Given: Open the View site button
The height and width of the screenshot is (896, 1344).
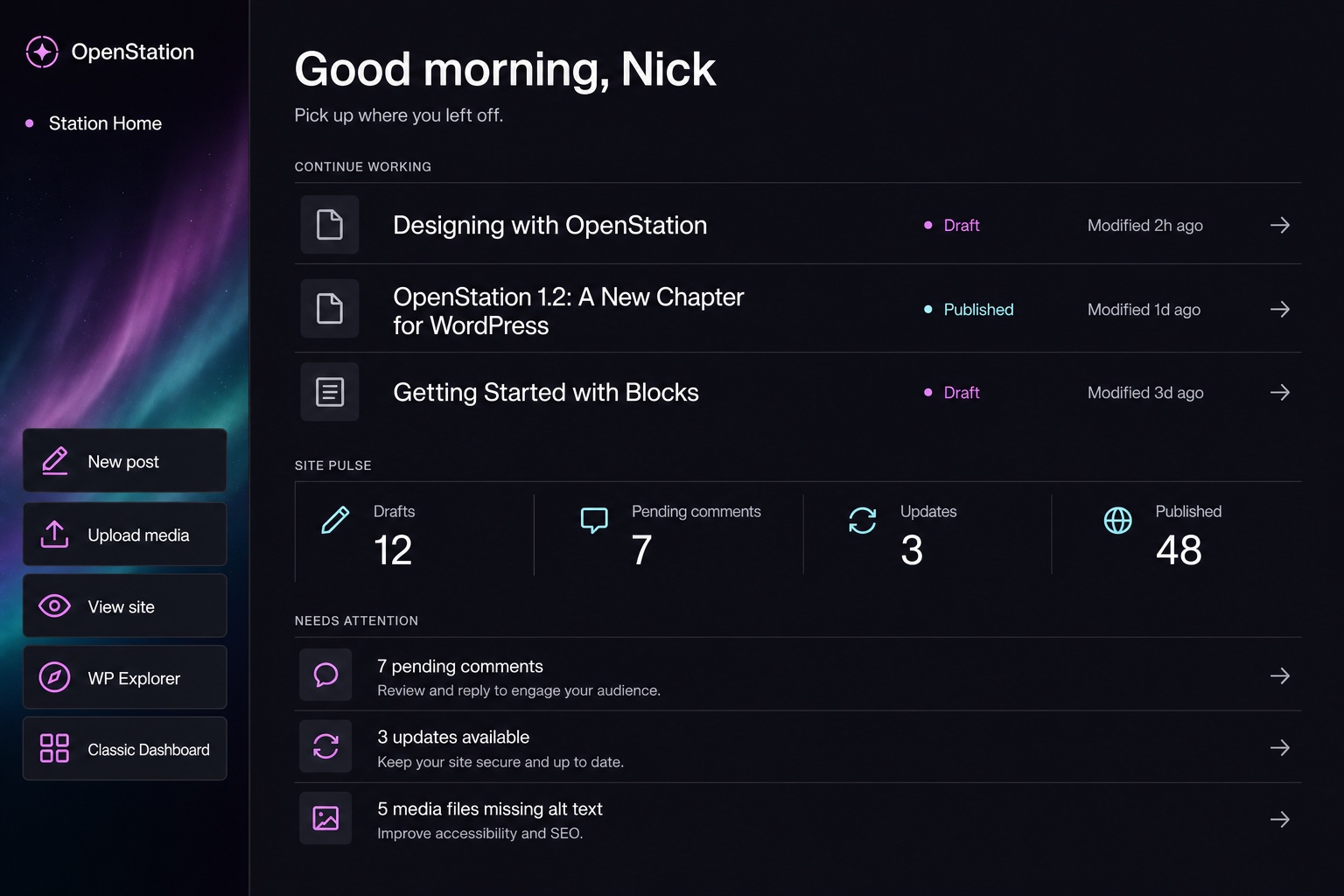Looking at the screenshot, I should (124, 605).
